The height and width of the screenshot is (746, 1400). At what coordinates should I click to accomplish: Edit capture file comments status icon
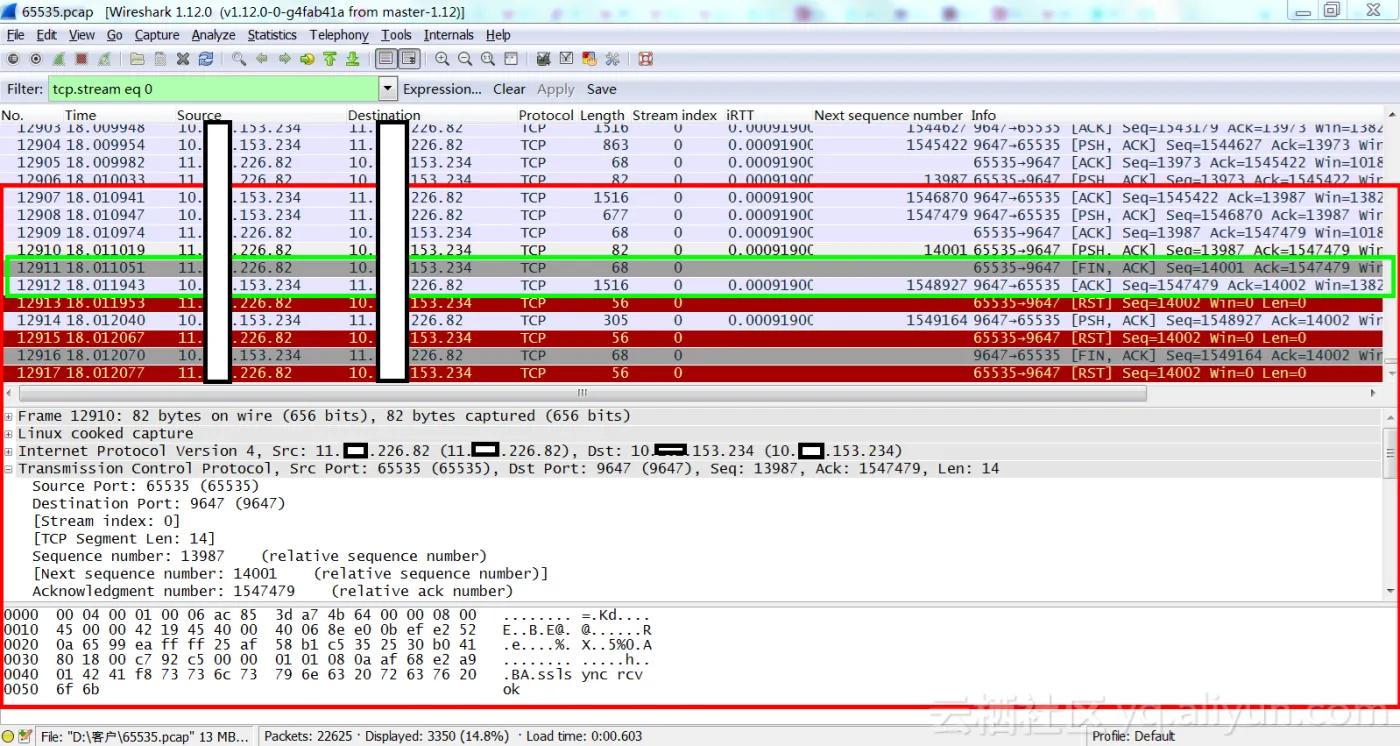click(26, 736)
